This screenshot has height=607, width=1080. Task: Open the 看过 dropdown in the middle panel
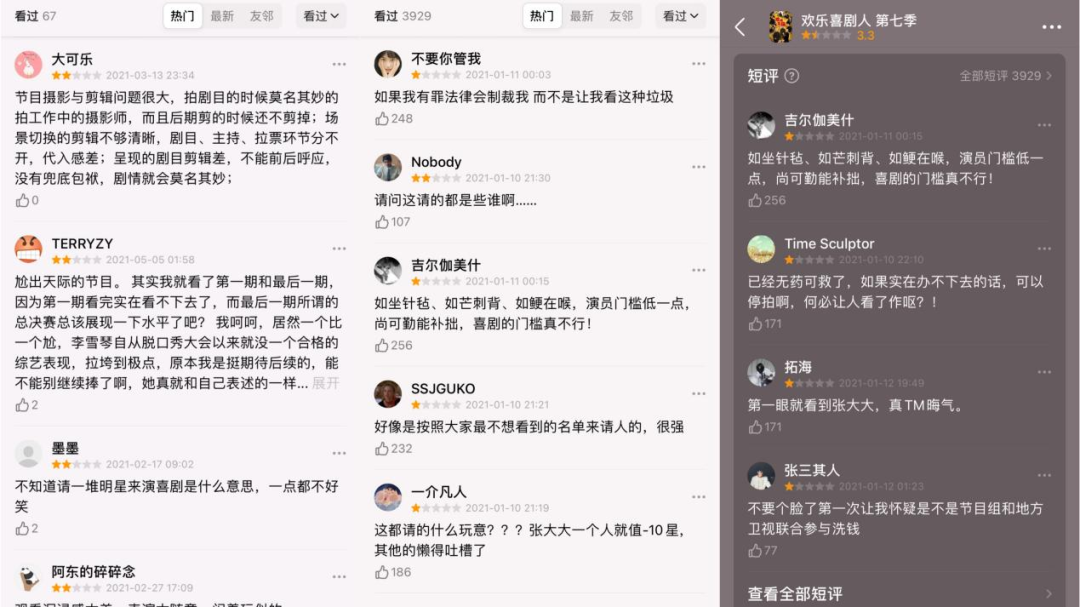point(680,16)
